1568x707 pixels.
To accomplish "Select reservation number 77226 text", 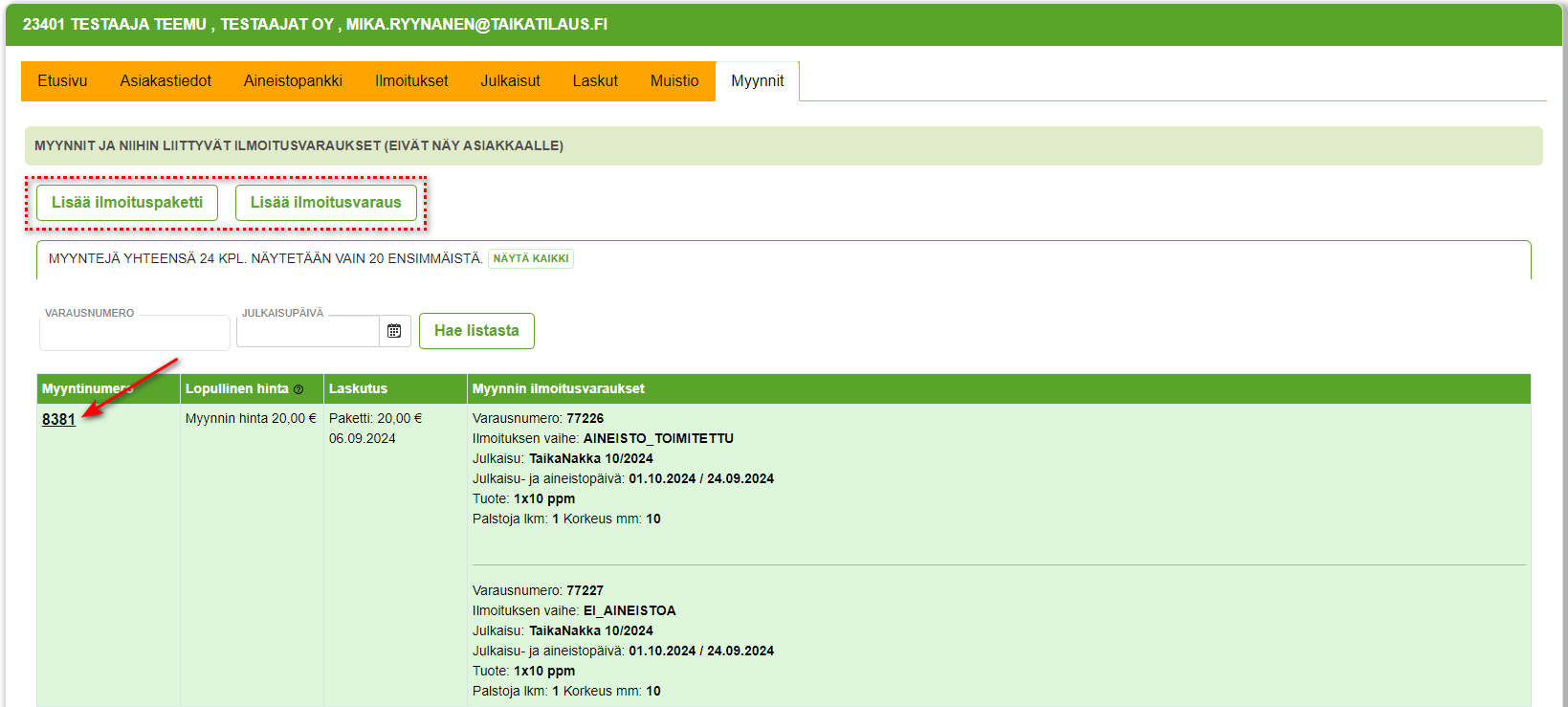I will click(x=585, y=418).
